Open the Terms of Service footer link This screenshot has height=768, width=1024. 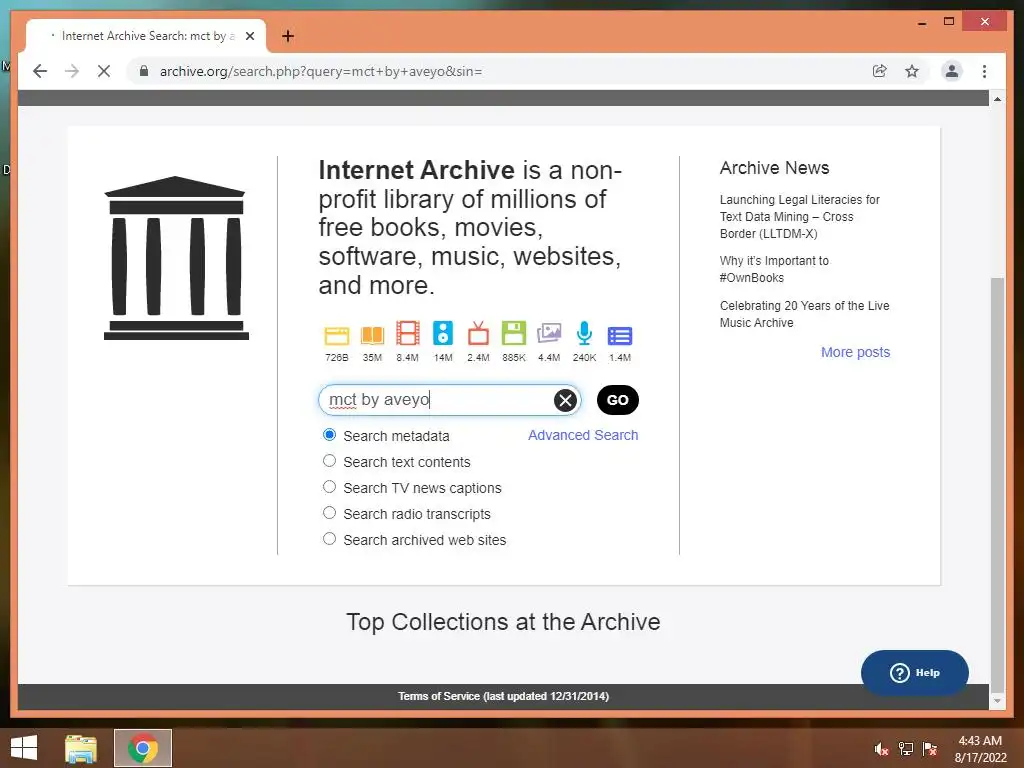pyautogui.click(x=504, y=696)
